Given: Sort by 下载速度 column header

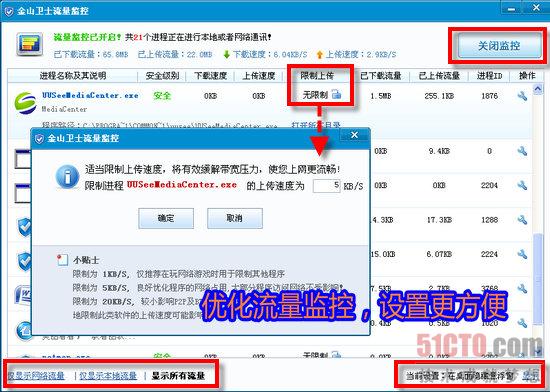Looking at the screenshot, I should click(x=210, y=76).
